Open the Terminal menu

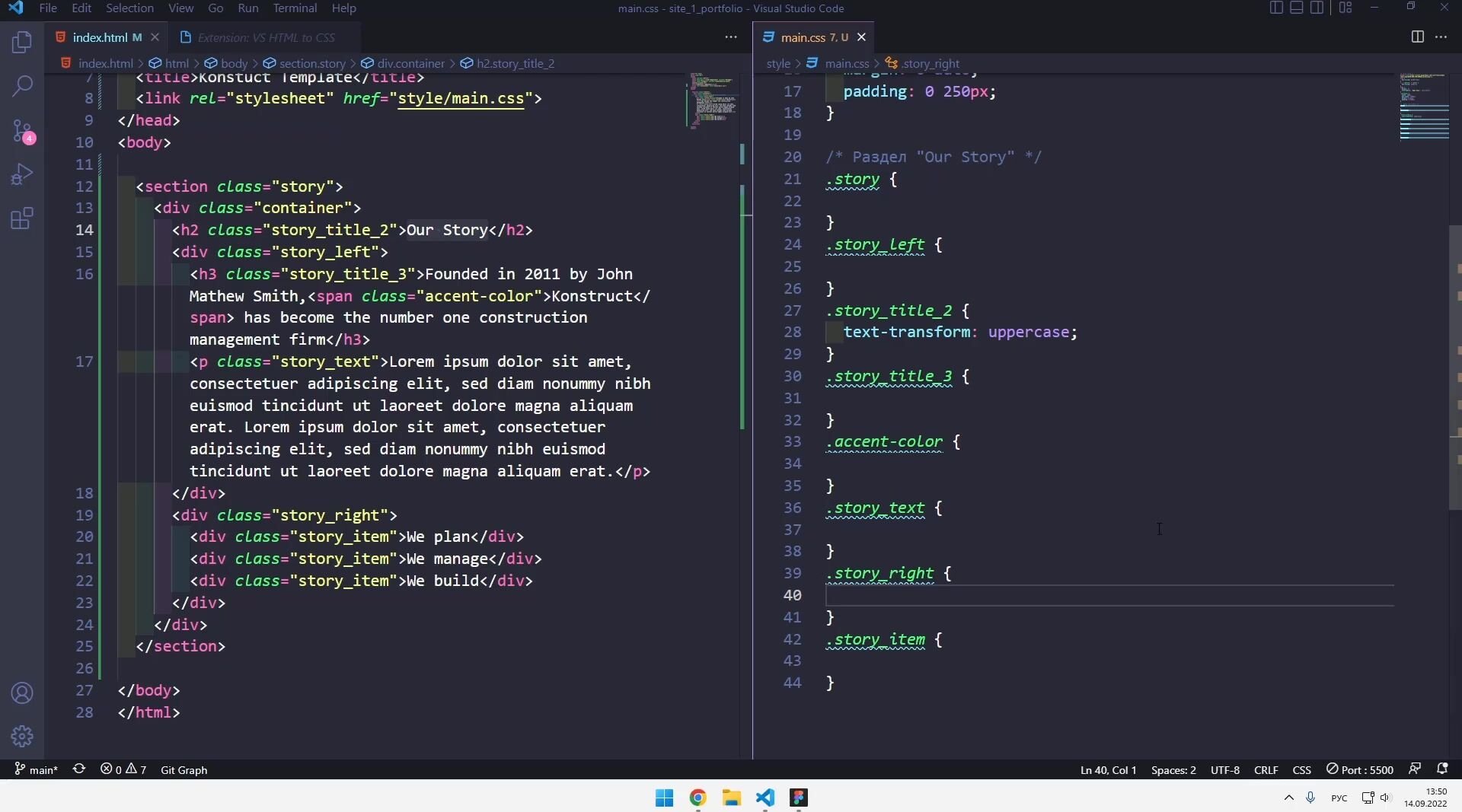click(295, 8)
